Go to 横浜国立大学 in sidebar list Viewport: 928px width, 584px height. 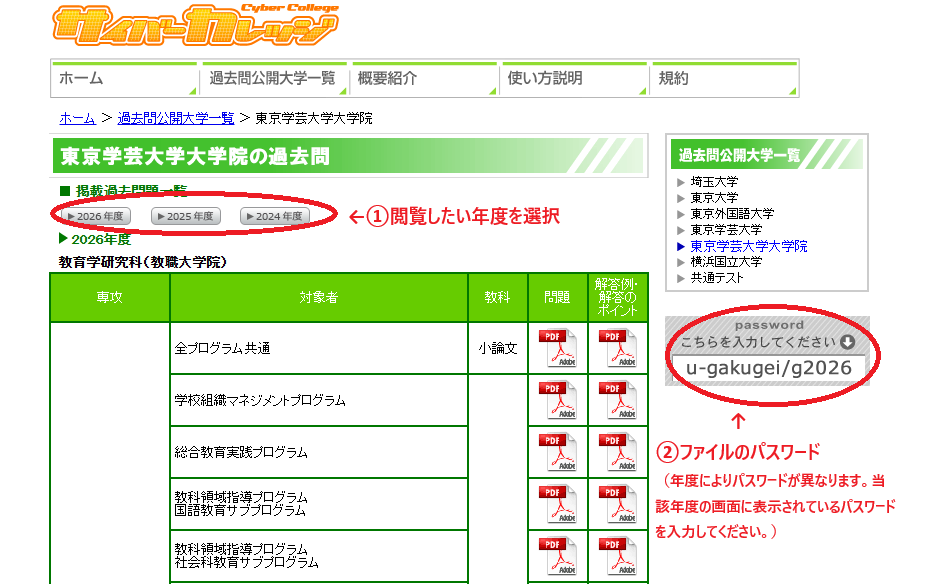726,262
